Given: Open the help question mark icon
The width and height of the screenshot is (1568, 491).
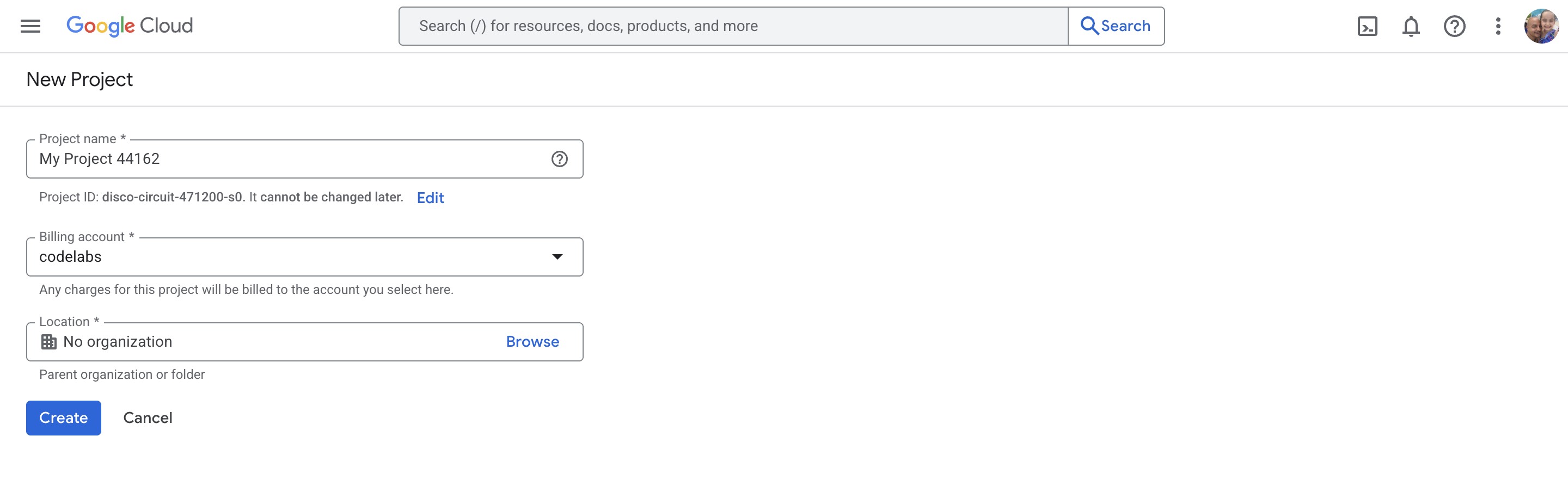Looking at the screenshot, I should (x=1454, y=26).
